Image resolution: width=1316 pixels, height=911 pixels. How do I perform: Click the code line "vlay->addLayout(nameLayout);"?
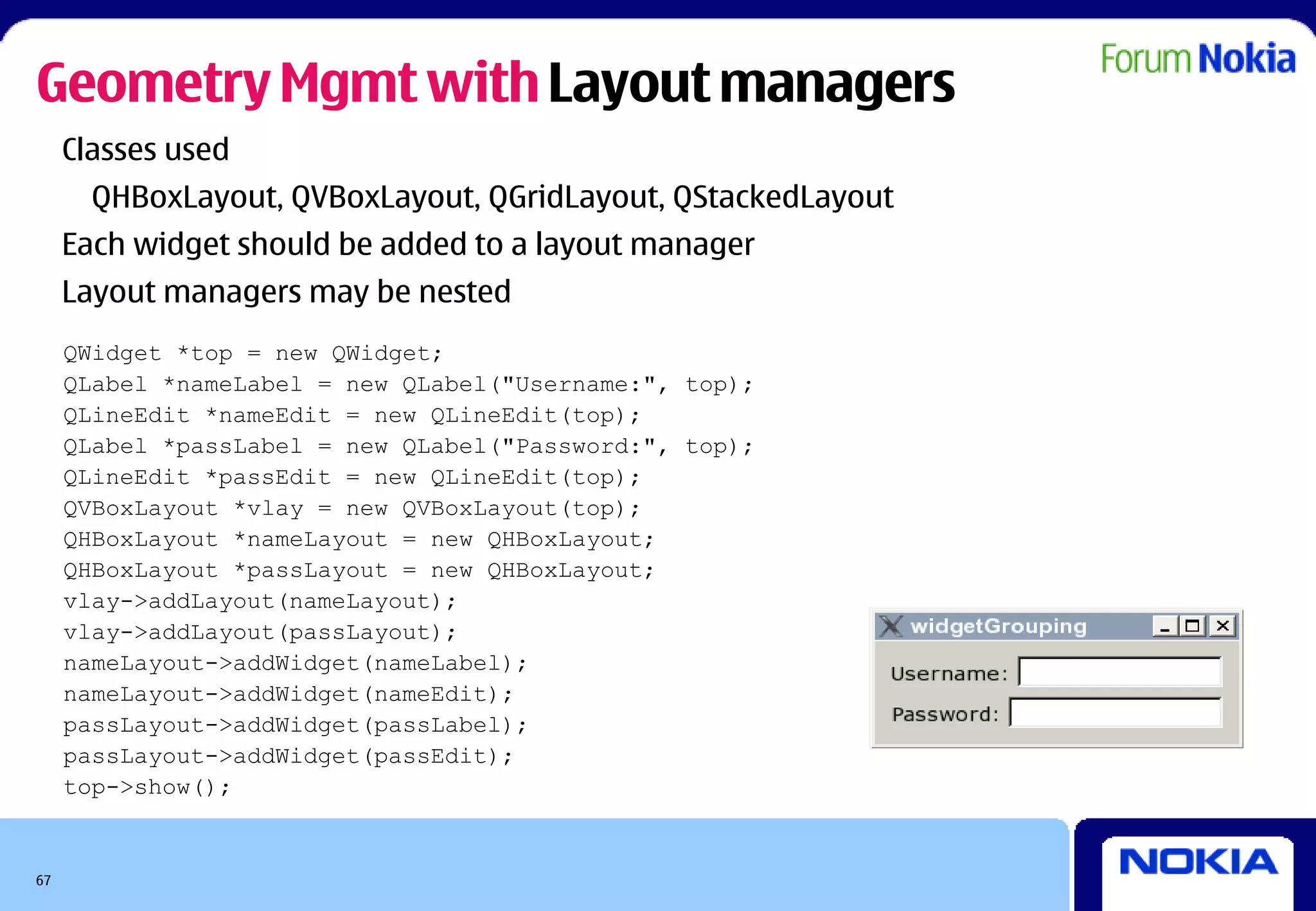point(260,601)
